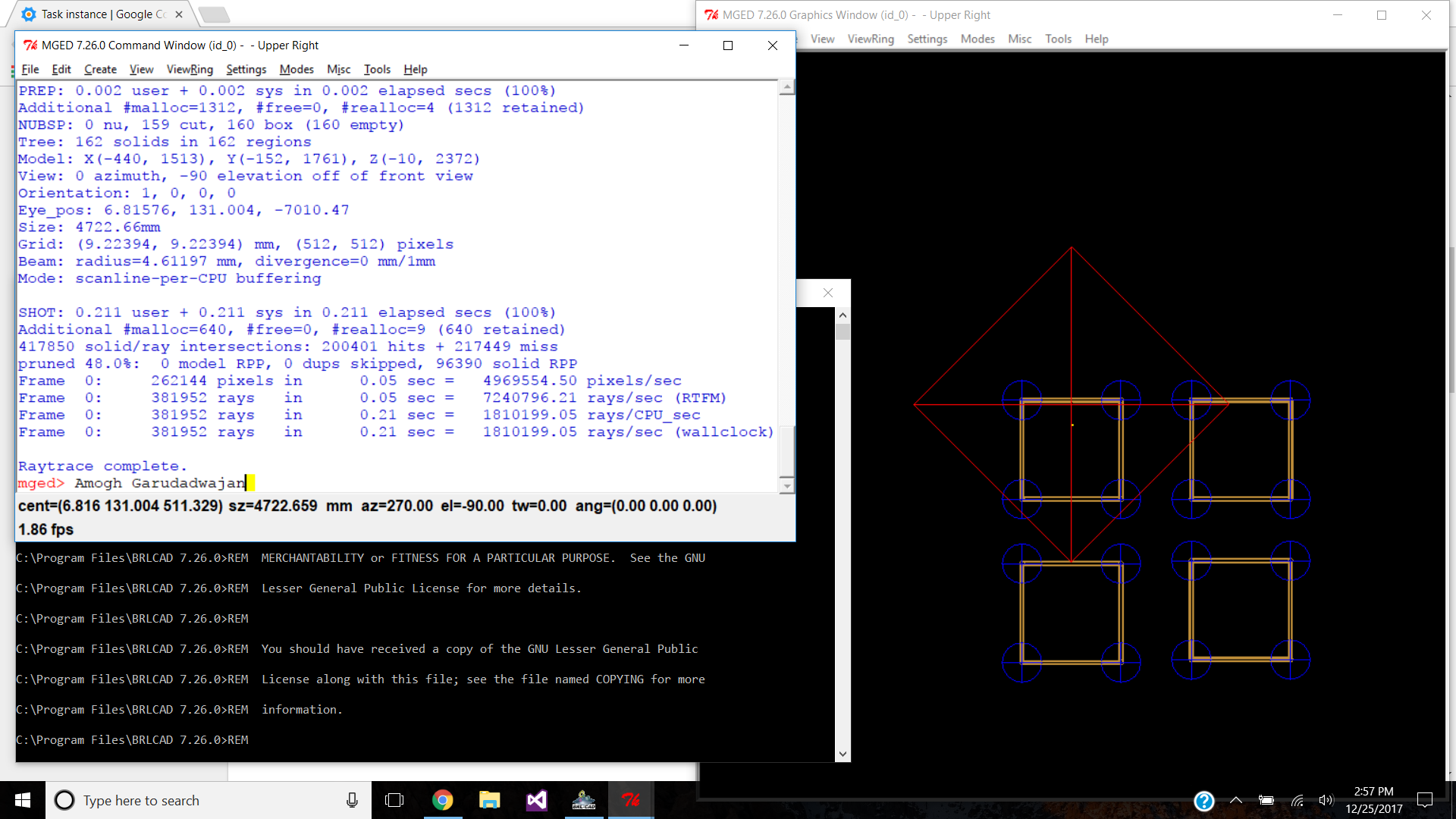The width and height of the screenshot is (1456, 819).
Task: Open Misc menu in Graphics Window
Action: 1020,39
